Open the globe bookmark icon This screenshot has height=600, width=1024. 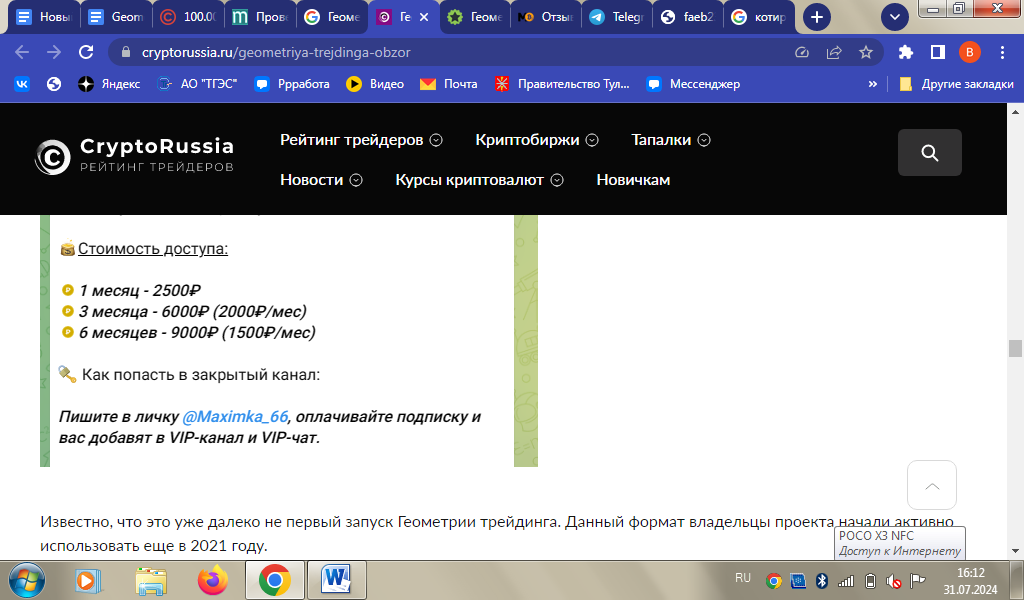[54, 84]
